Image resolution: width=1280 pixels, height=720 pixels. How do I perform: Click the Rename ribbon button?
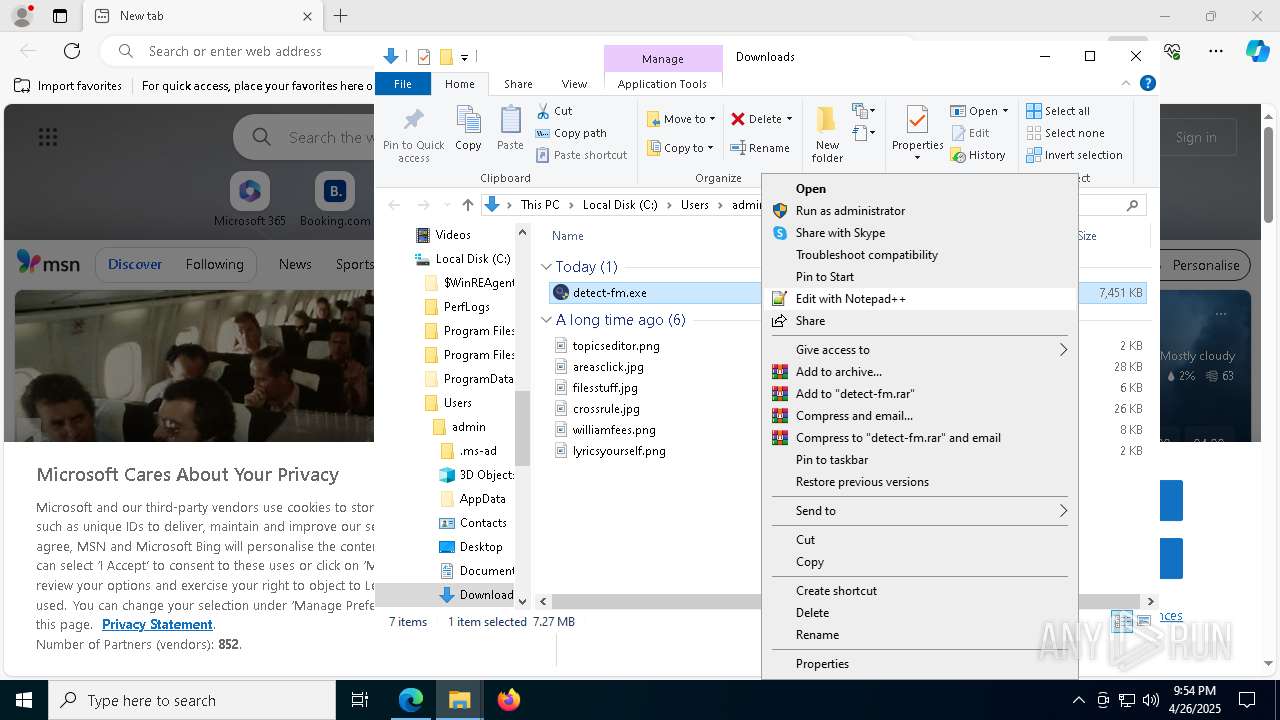coord(760,148)
